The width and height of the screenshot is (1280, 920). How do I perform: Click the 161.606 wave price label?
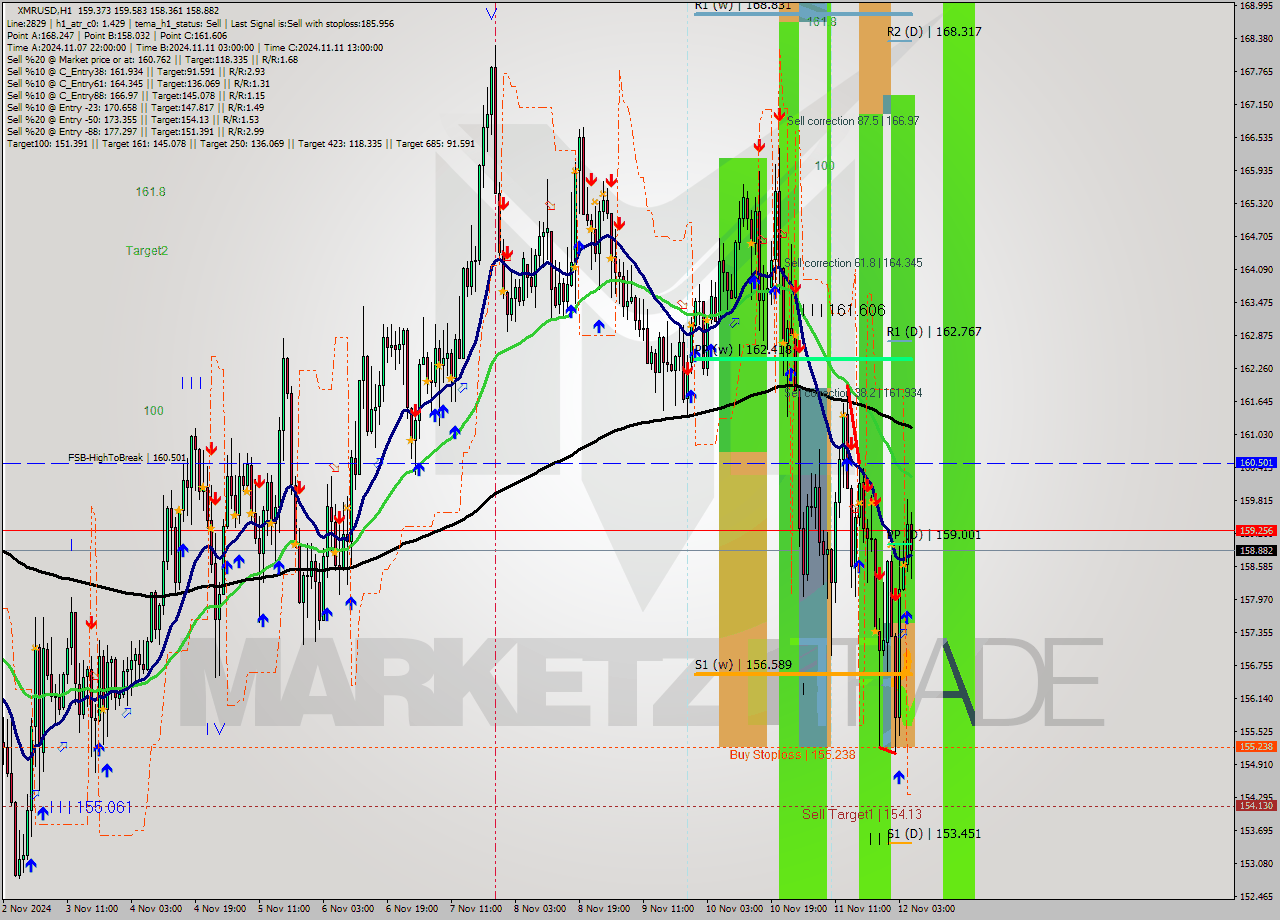tap(856, 311)
